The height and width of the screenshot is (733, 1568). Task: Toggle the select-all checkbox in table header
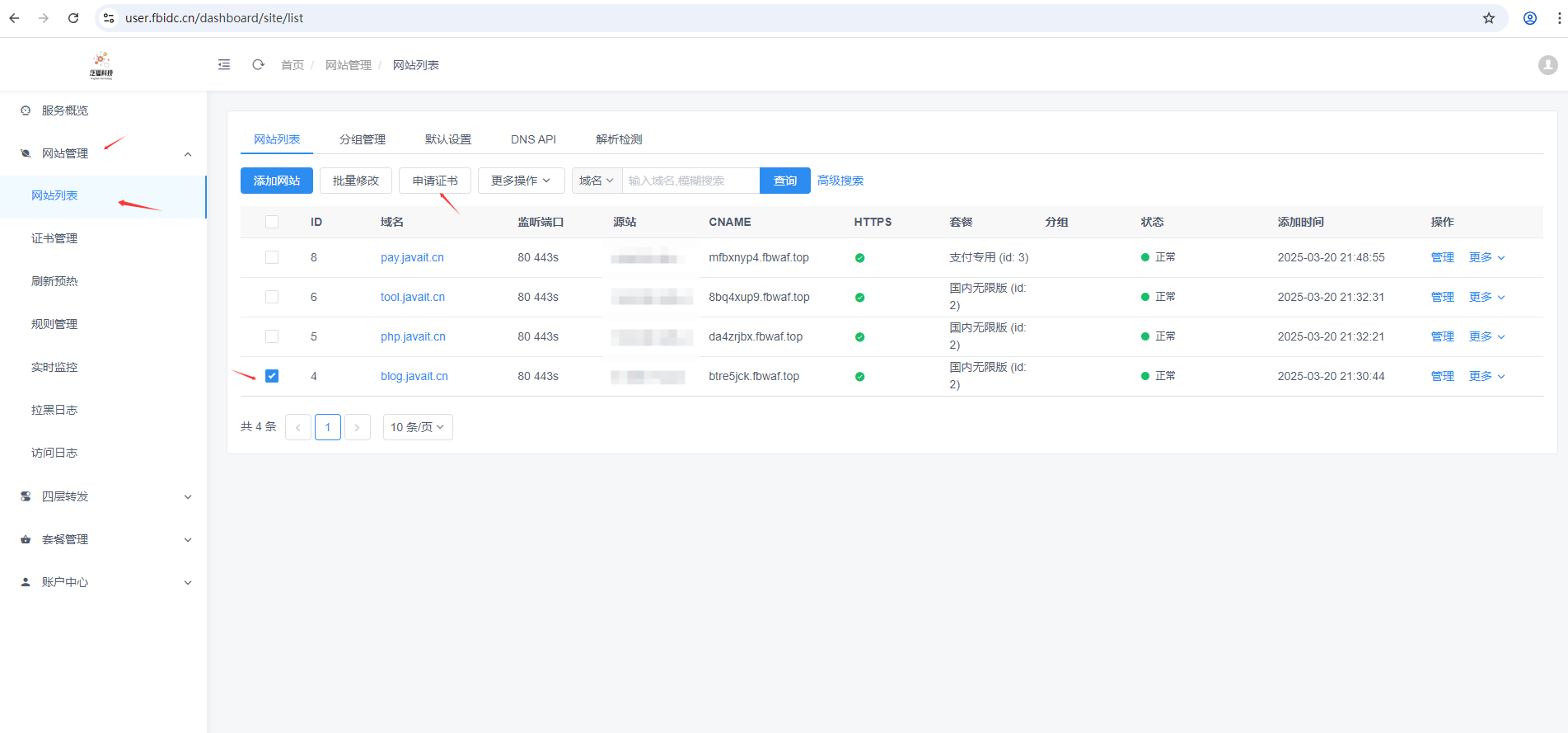click(x=272, y=222)
